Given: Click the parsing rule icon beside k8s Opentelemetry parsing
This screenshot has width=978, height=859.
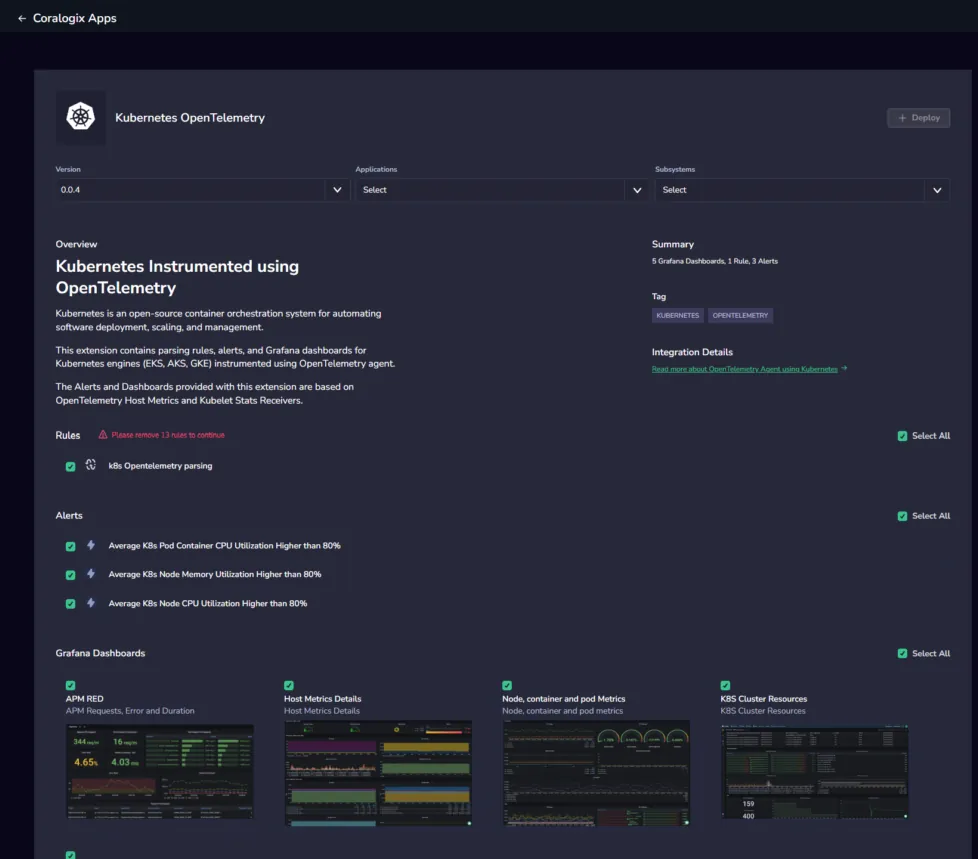Looking at the screenshot, I should click(x=90, y=465).
